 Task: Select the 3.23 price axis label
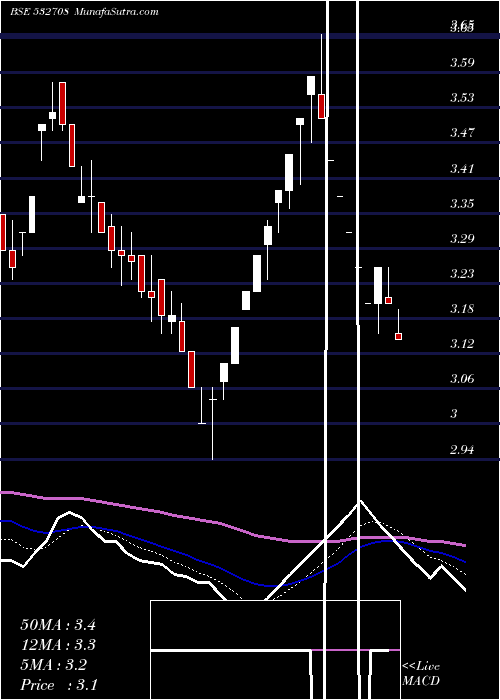click(x=462, y=274)
